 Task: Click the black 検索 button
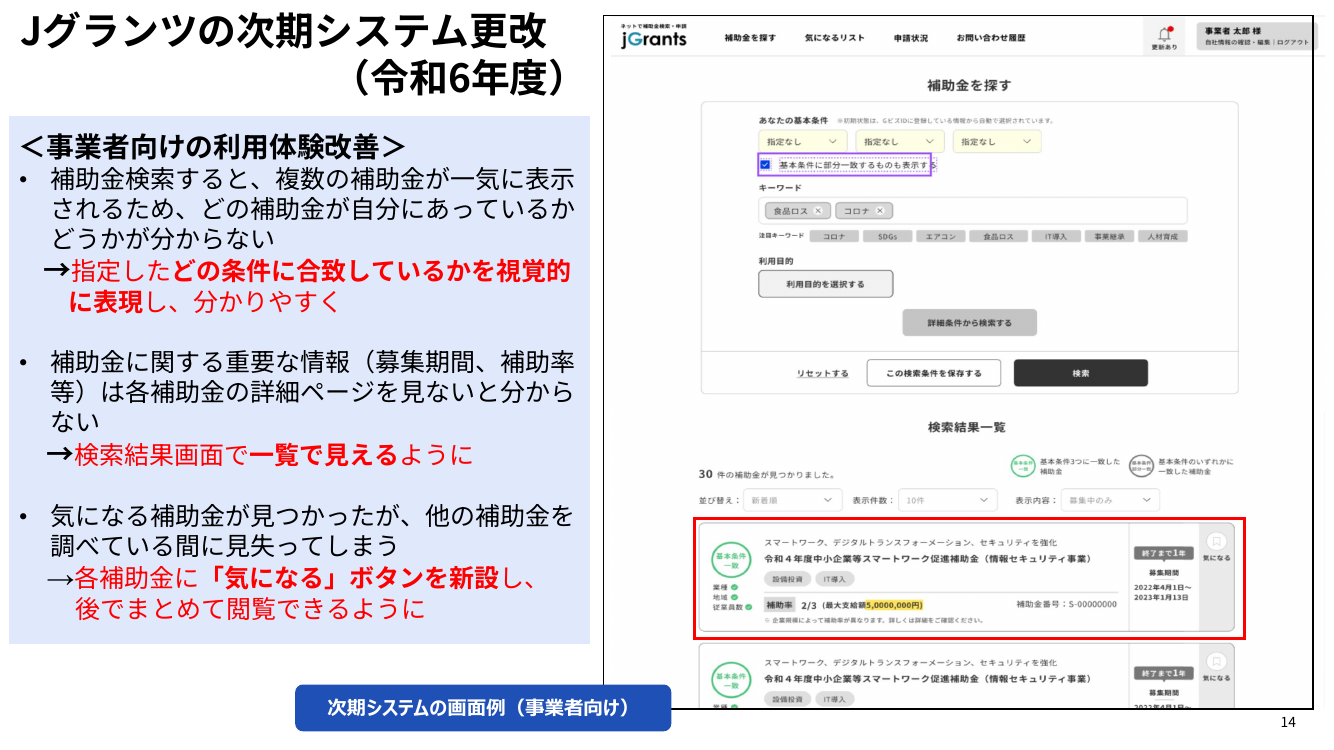pos(1081,373)
